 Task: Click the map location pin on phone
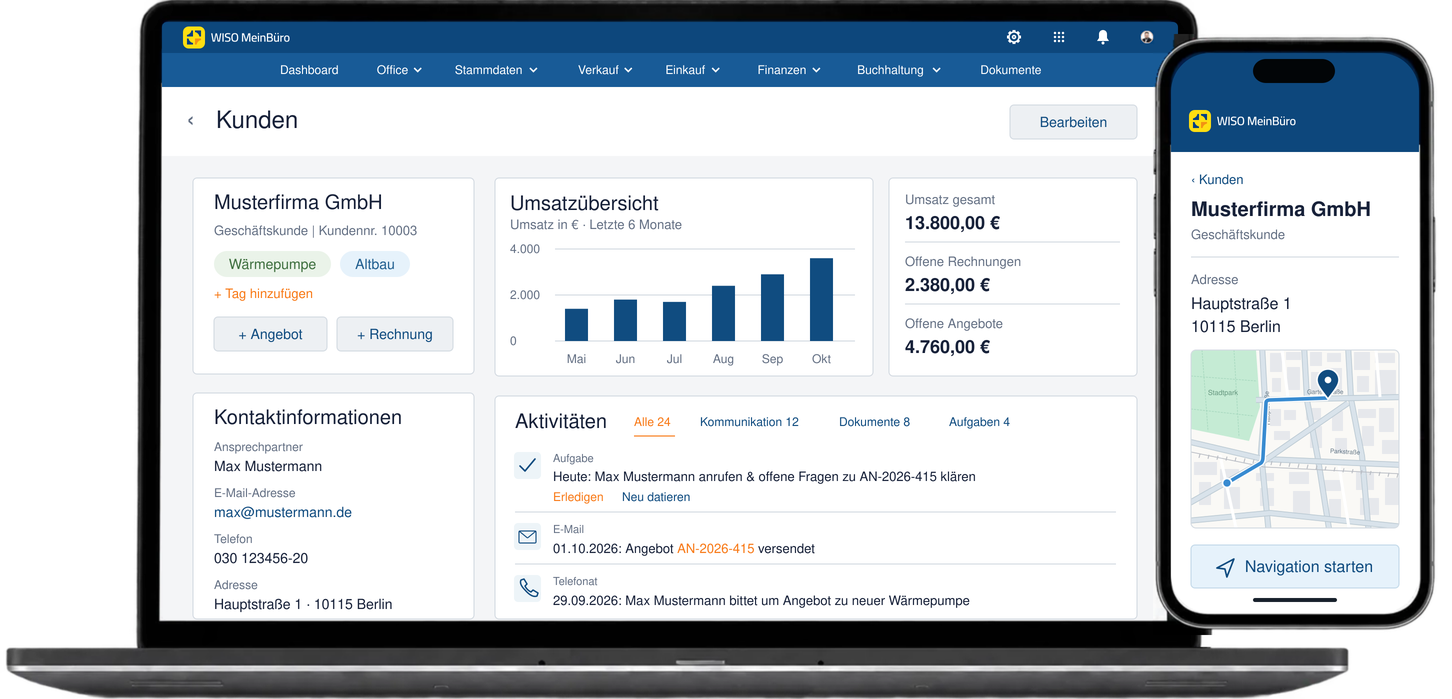pos(1328,383)
